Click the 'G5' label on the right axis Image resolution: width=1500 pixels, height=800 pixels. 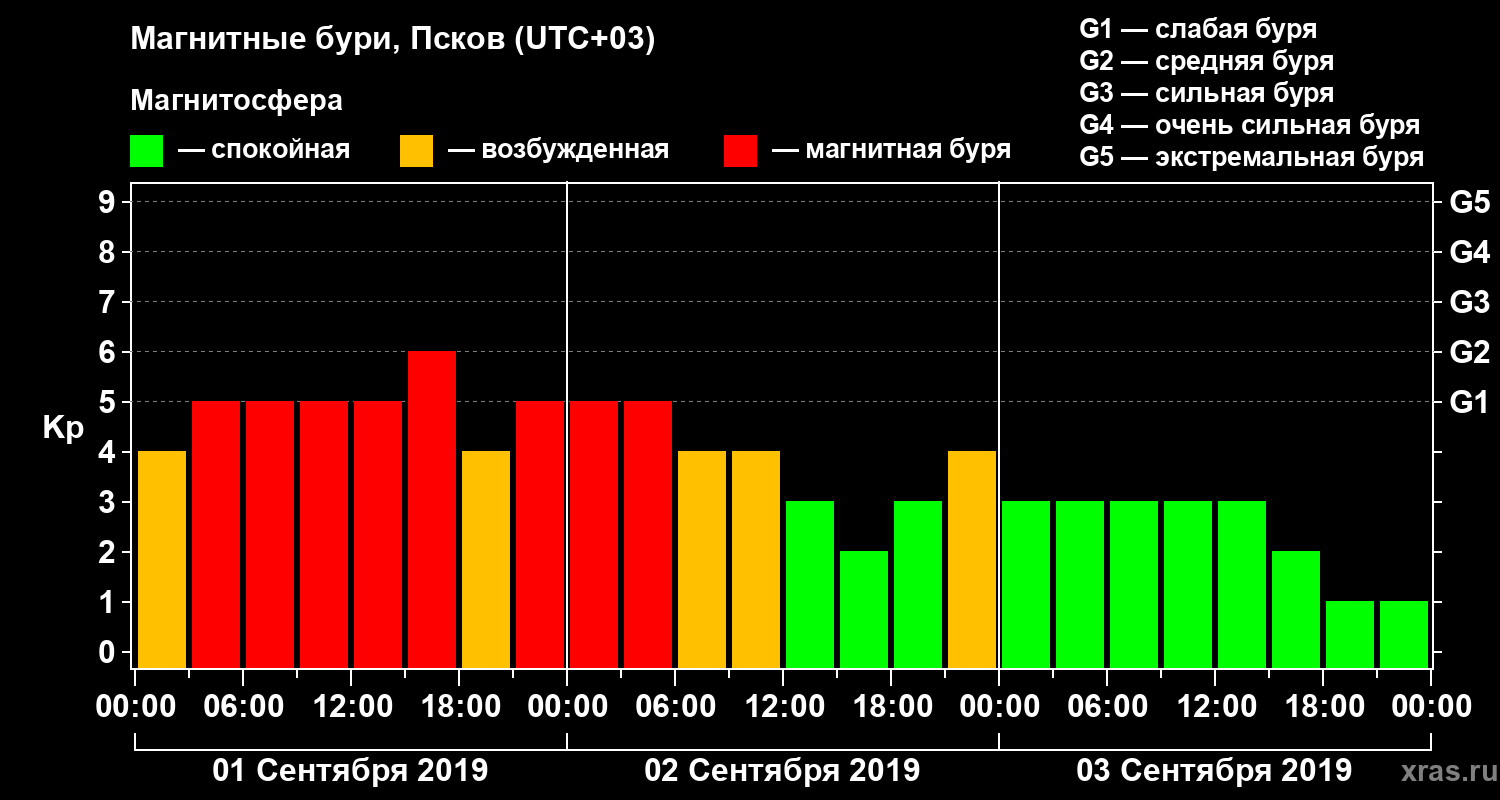(1470, 202)
